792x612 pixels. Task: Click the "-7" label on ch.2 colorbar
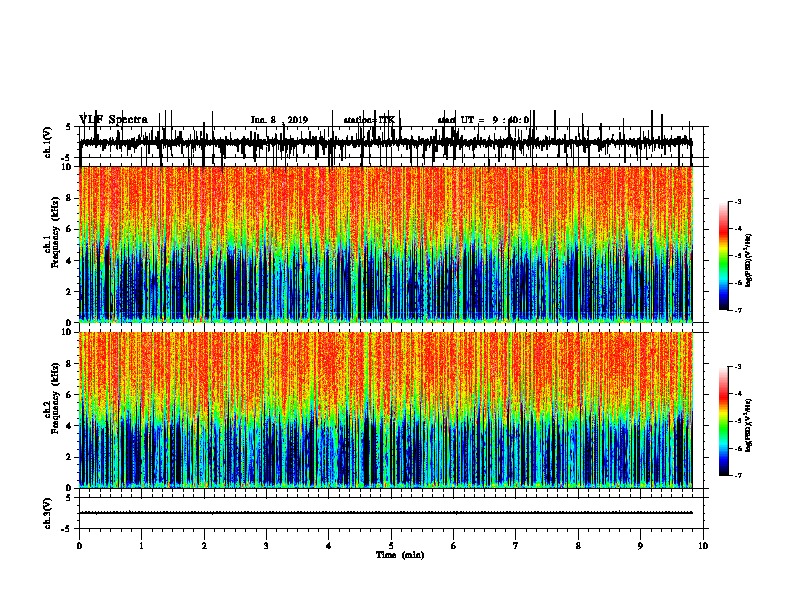click(737, 475)
